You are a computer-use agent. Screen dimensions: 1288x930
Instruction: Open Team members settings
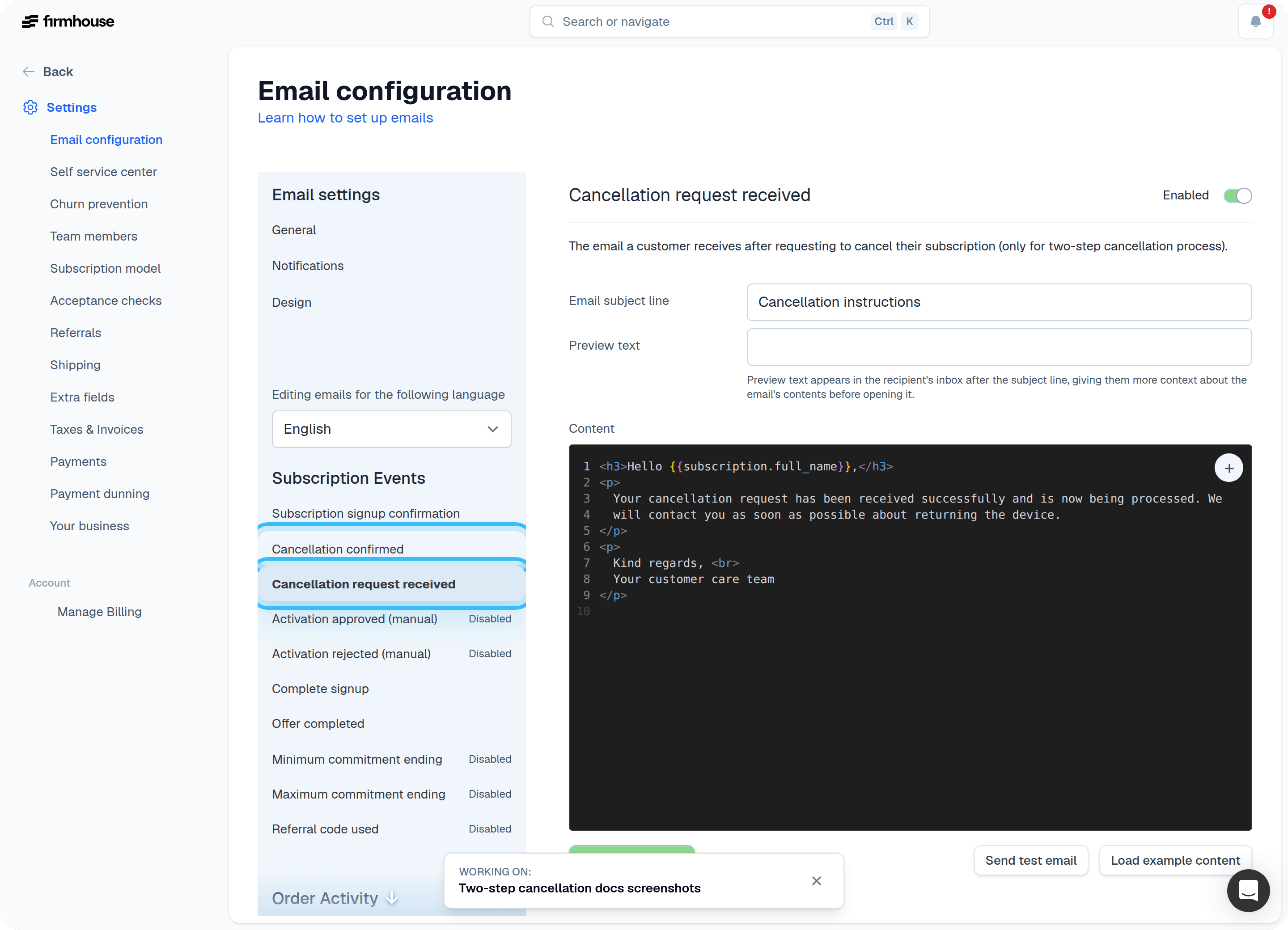click(94, 236)
